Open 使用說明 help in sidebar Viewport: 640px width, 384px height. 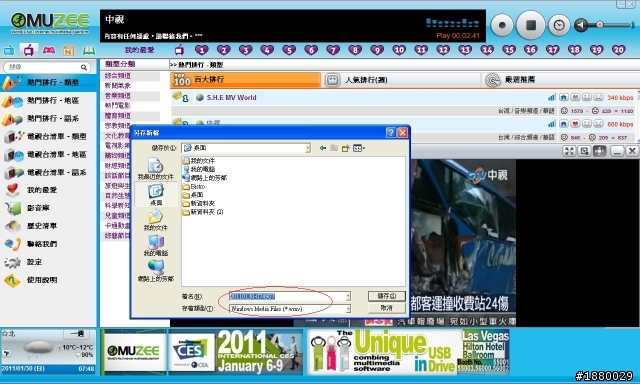tap(48, 280)
